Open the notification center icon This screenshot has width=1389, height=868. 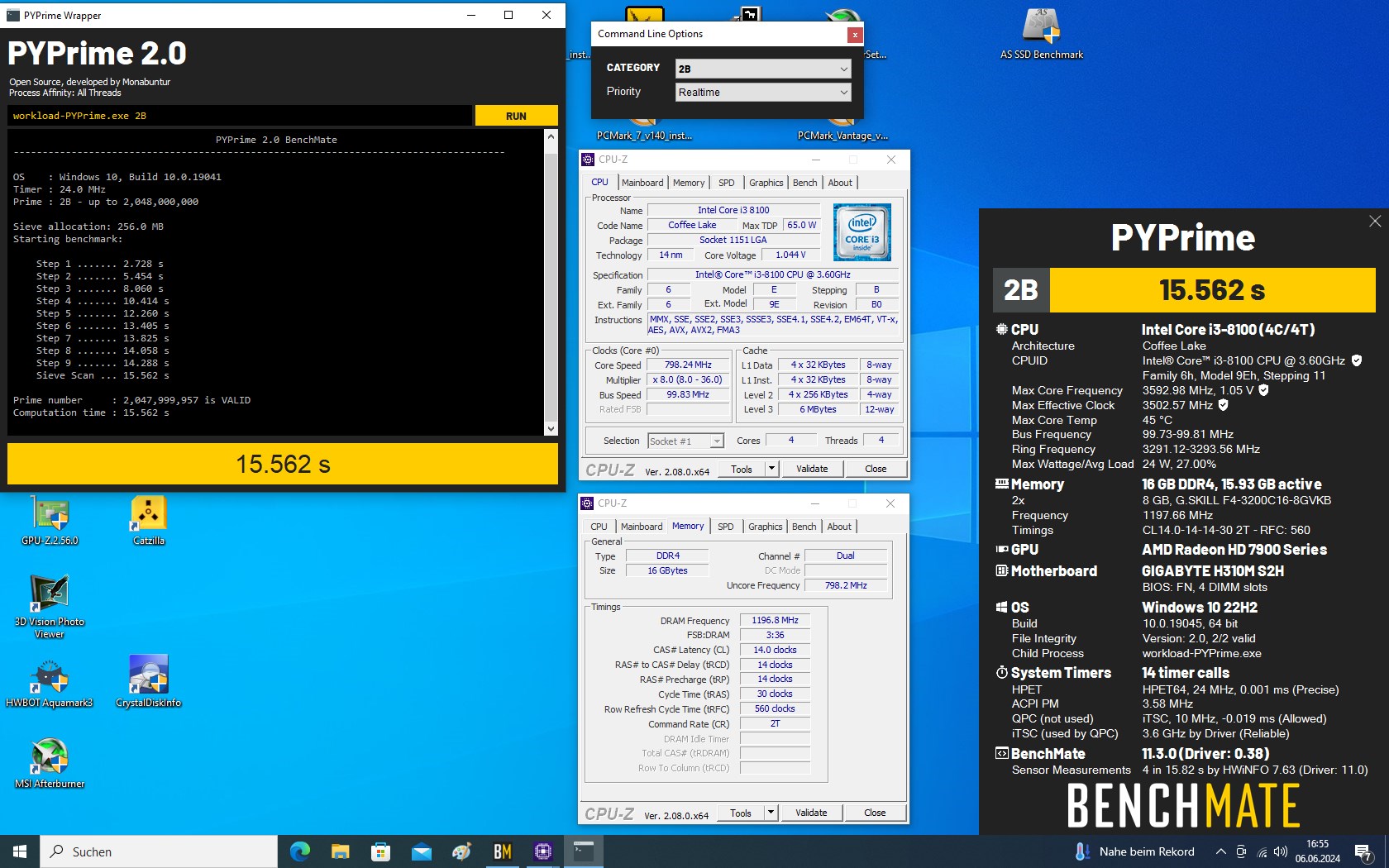coord(1363,851)
